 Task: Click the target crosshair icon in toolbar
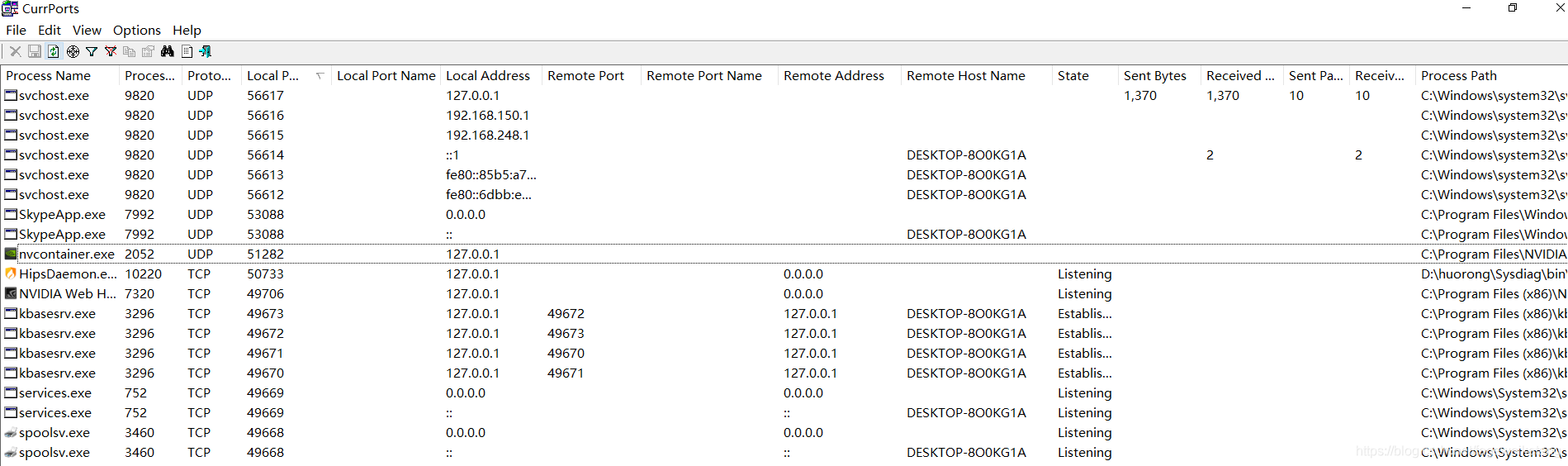(73, 51)
